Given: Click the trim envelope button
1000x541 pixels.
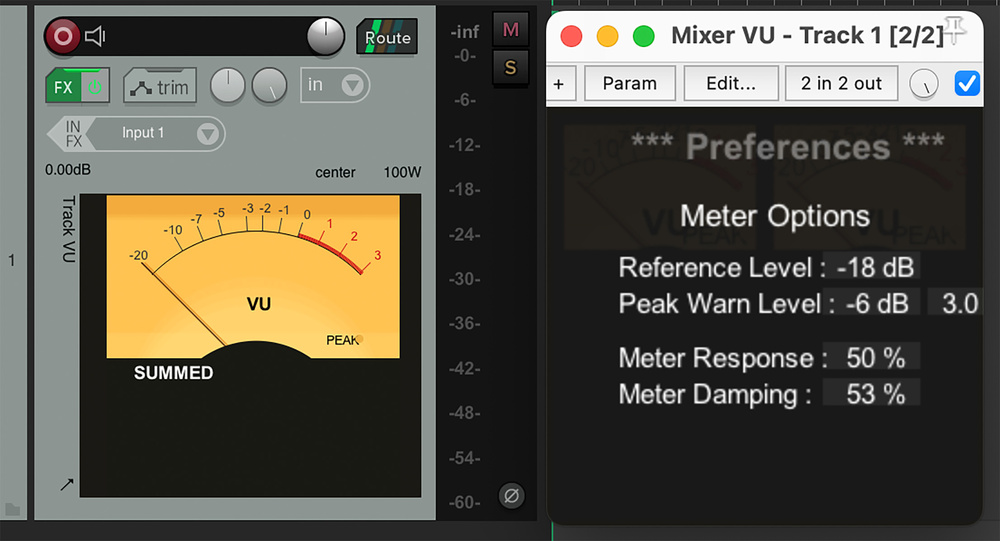Looking at the screenshot, I should pos(160,87).
